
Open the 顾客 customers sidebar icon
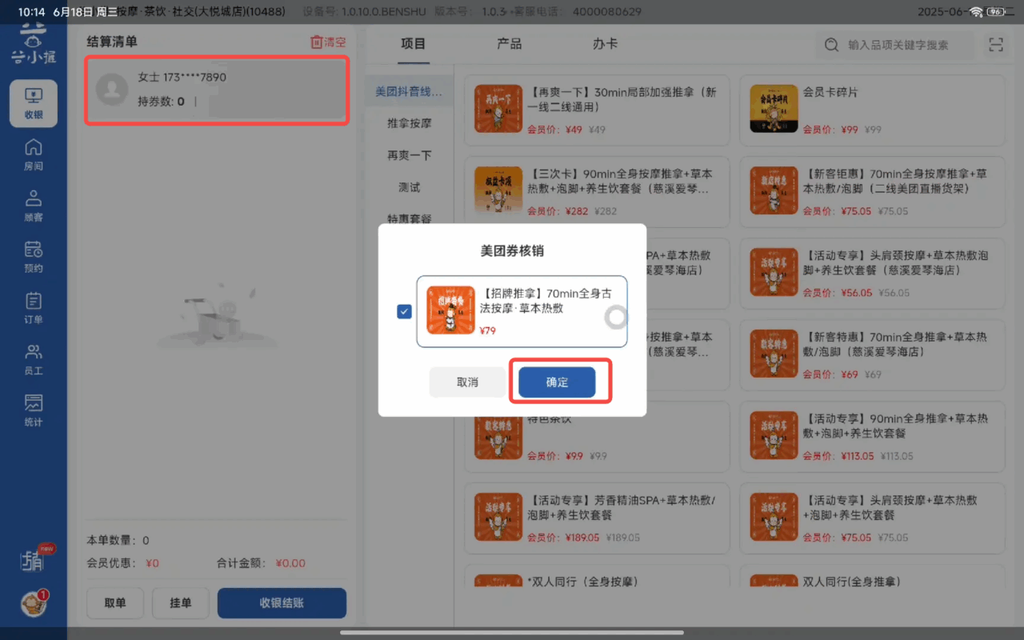click(x=33, y=206)
